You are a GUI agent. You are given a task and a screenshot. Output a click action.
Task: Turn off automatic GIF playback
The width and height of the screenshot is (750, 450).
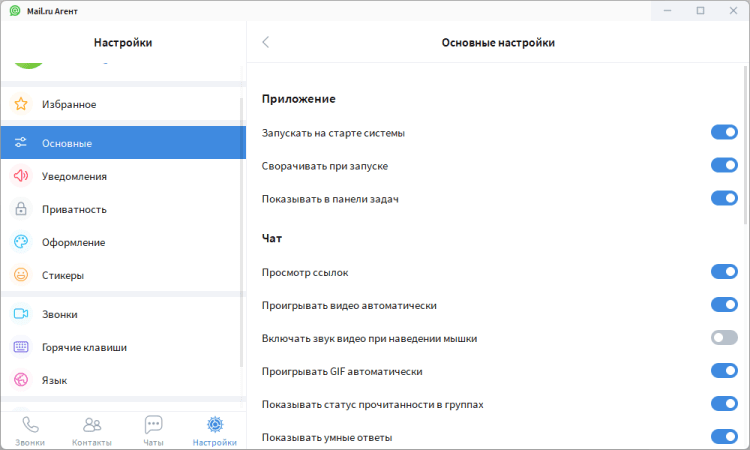point(723,371)
